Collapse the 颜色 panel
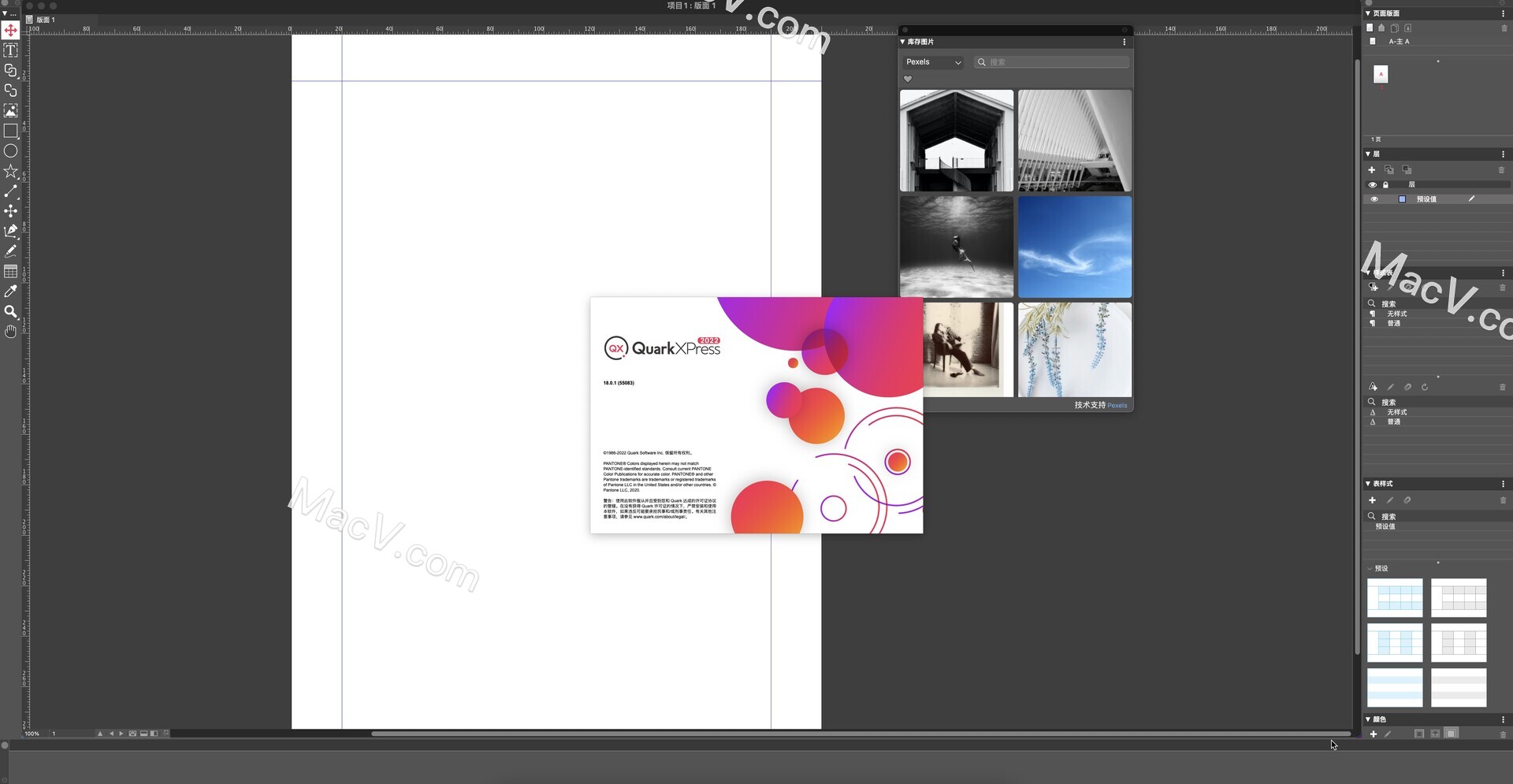 click(x=1368, y=719)
